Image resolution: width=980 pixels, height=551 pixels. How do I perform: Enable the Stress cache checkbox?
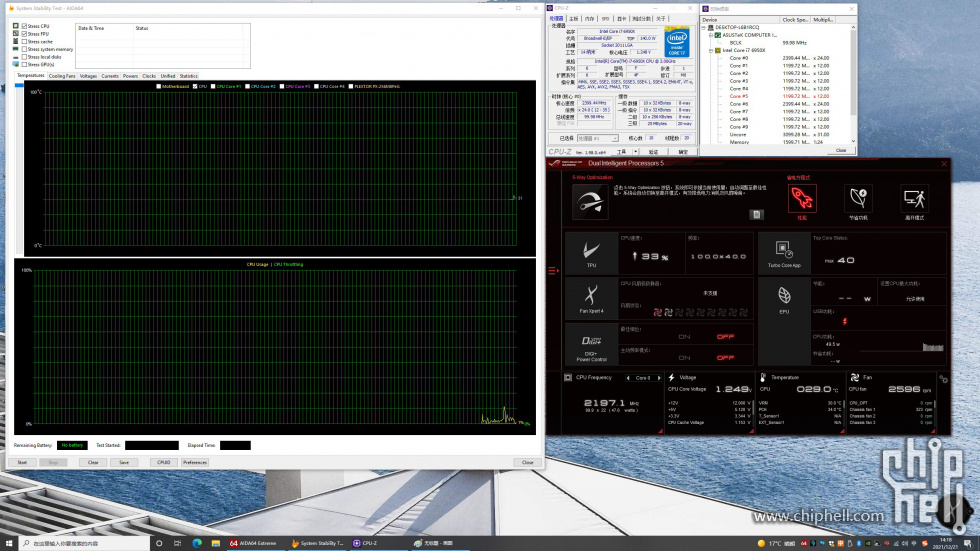24,41
